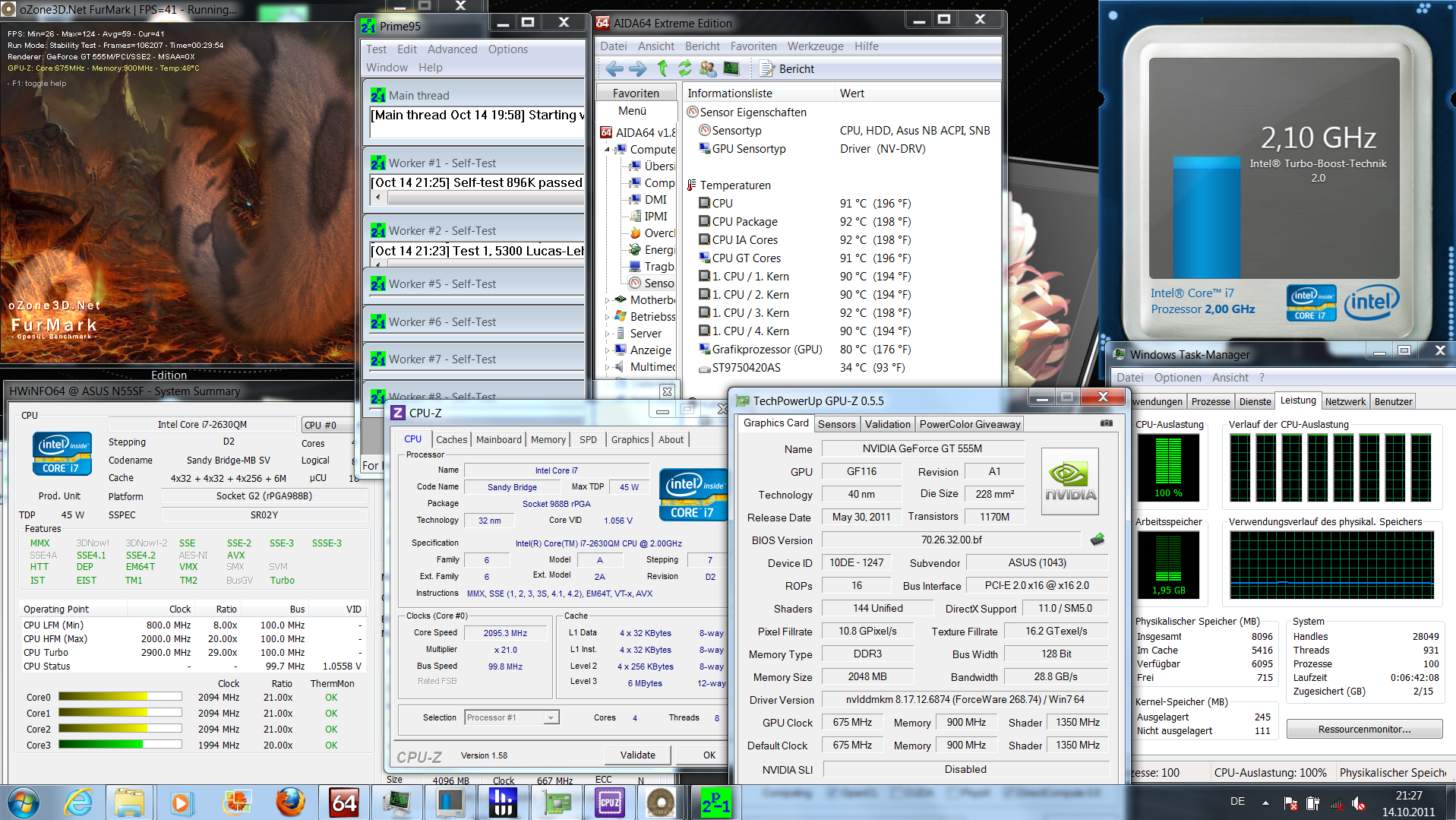Click the Ressourcenmonitor button in Task Manager

[1364, 729]
